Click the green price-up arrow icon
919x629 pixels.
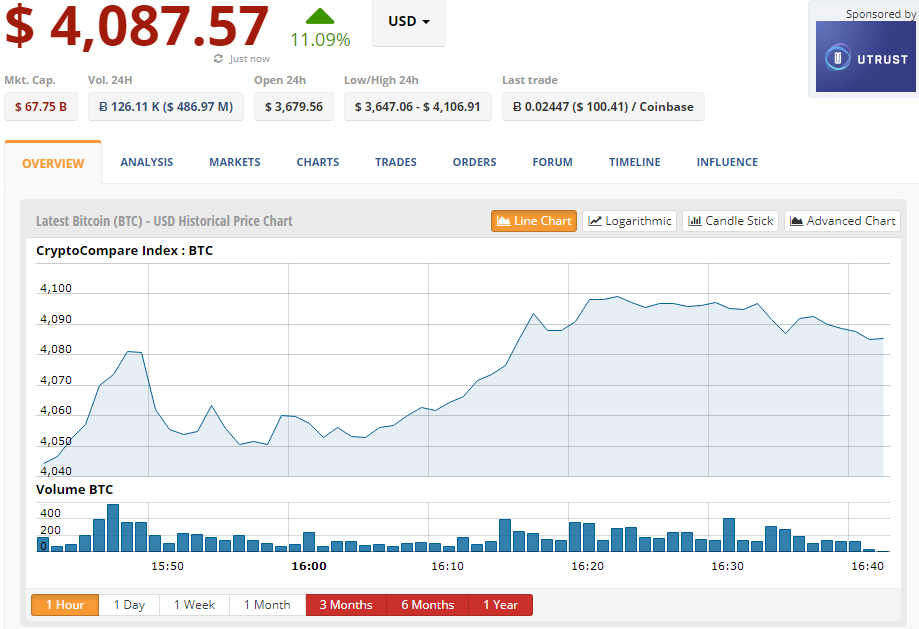click(x=320, y=16)
